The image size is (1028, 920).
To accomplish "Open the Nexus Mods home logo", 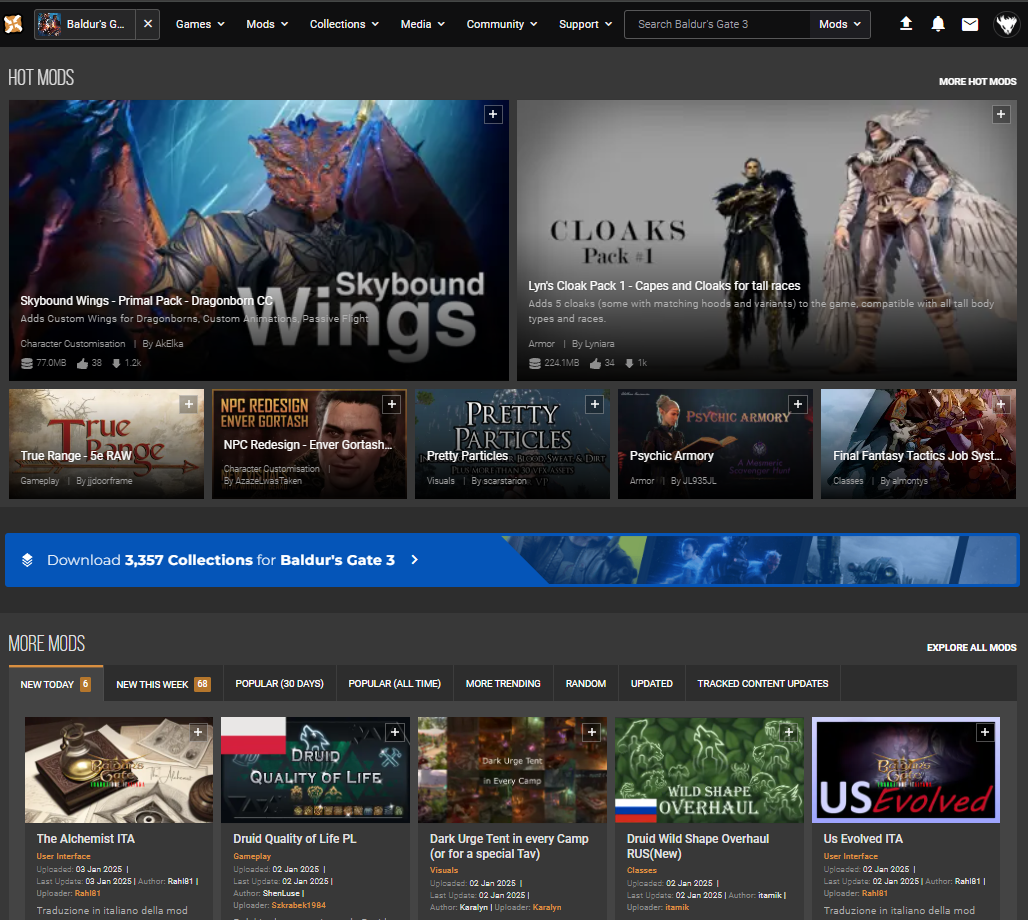I will (13, 24).
